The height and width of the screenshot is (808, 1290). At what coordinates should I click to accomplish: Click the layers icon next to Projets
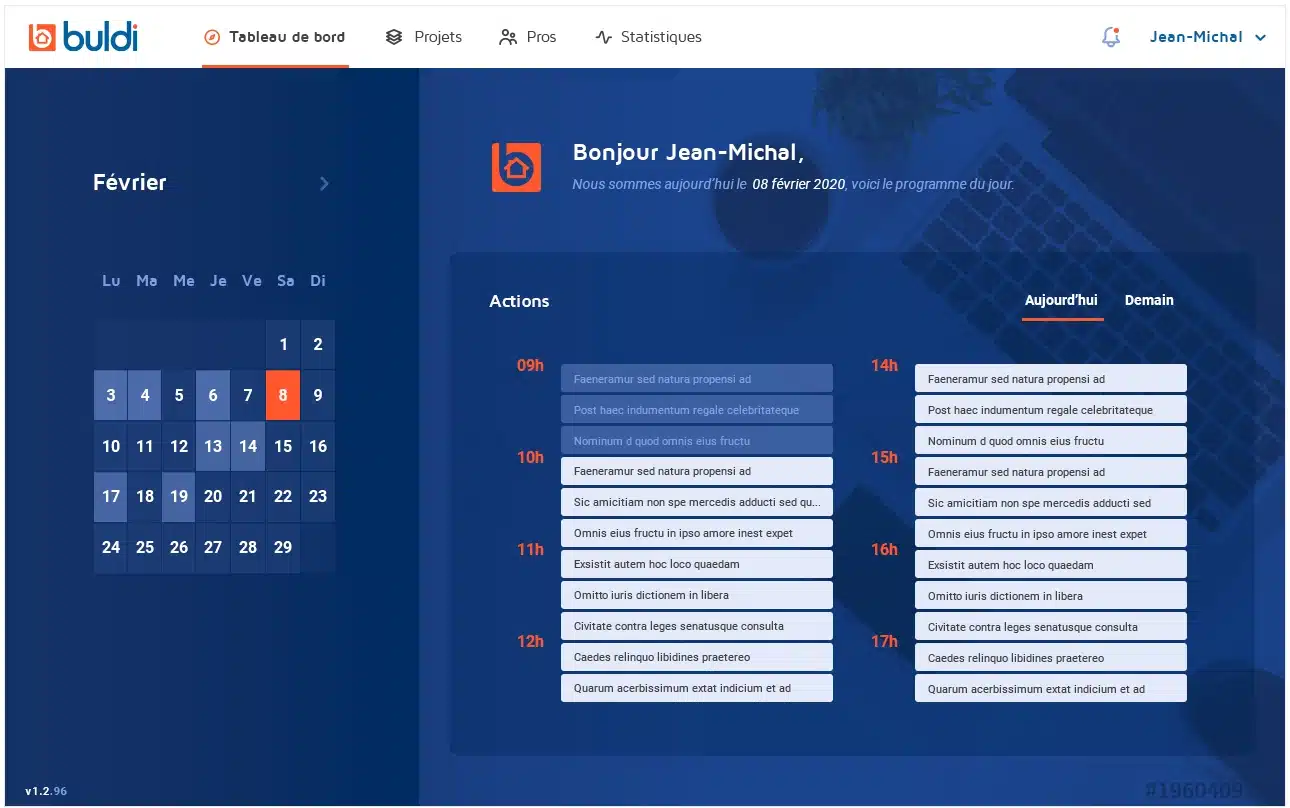click(x=394, y=37)
